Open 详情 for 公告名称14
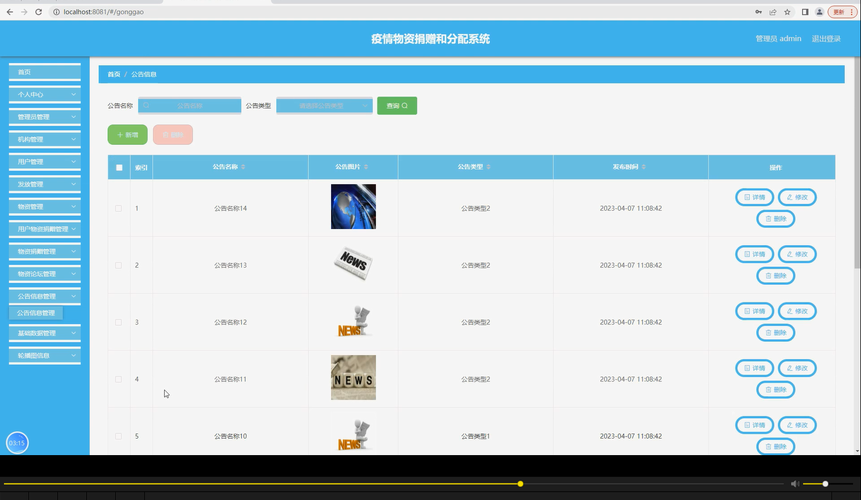The height and width of the screenshot is (500, 861). (x=754, y=197)
